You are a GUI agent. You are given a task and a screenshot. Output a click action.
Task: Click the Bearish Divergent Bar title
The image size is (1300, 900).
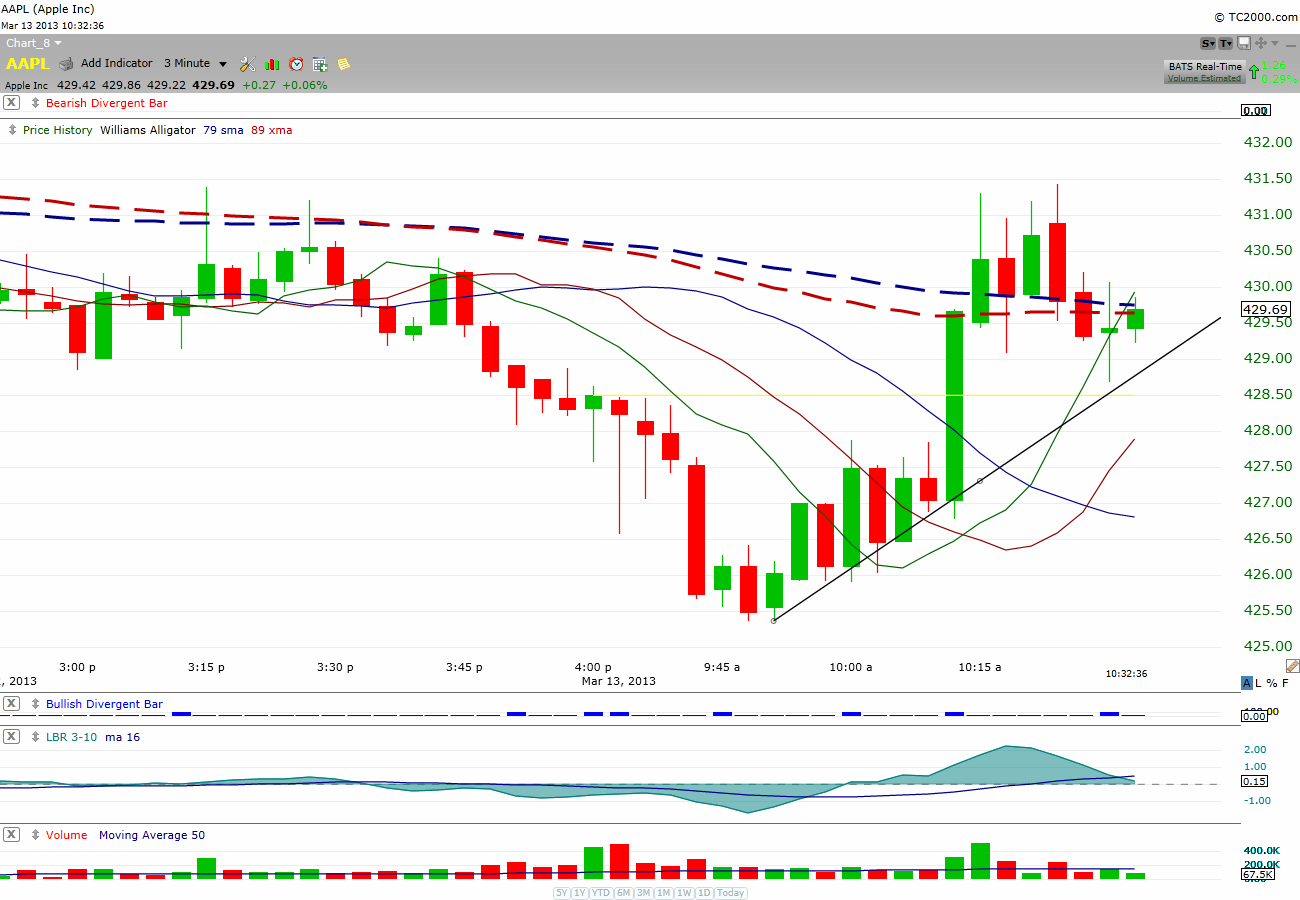(107, 103)
